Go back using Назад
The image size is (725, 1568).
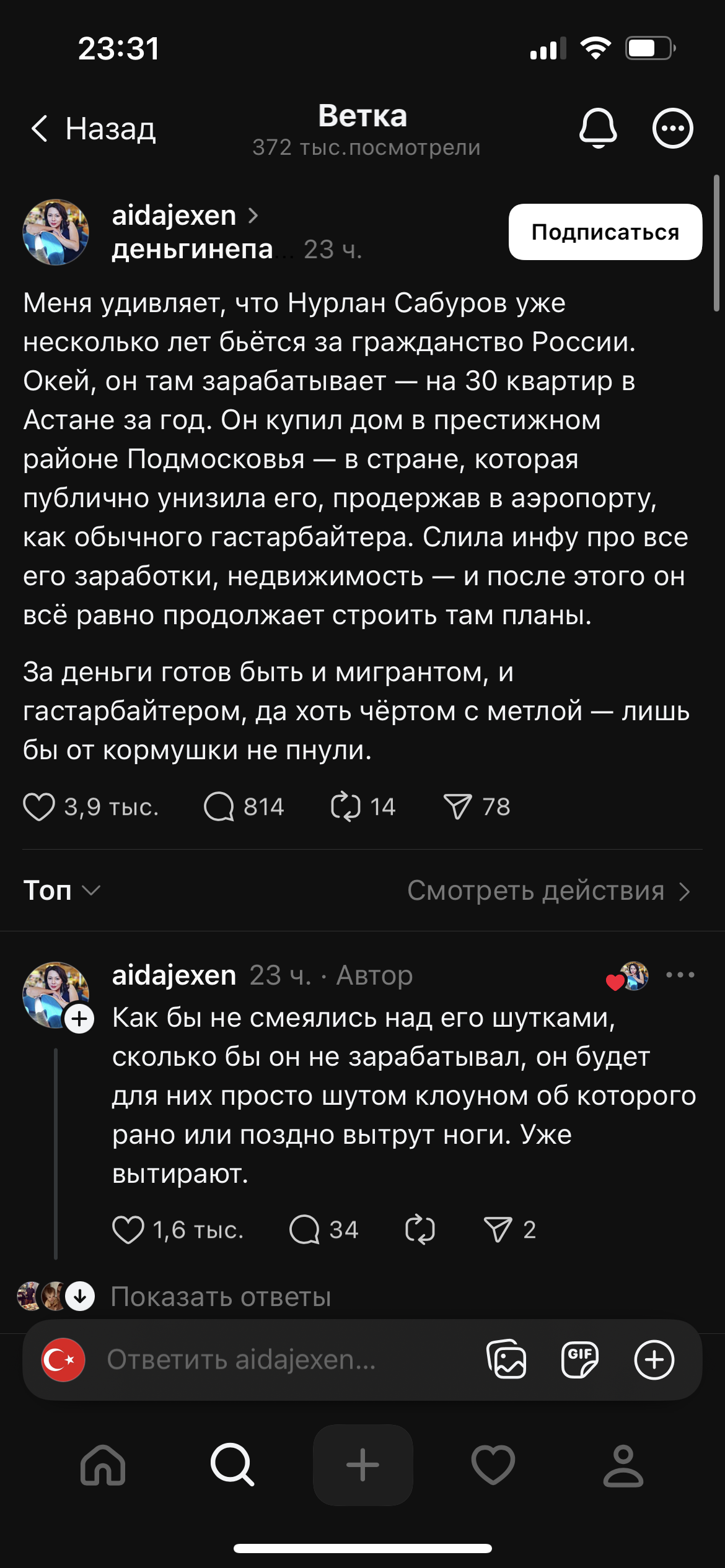point(93,129)
